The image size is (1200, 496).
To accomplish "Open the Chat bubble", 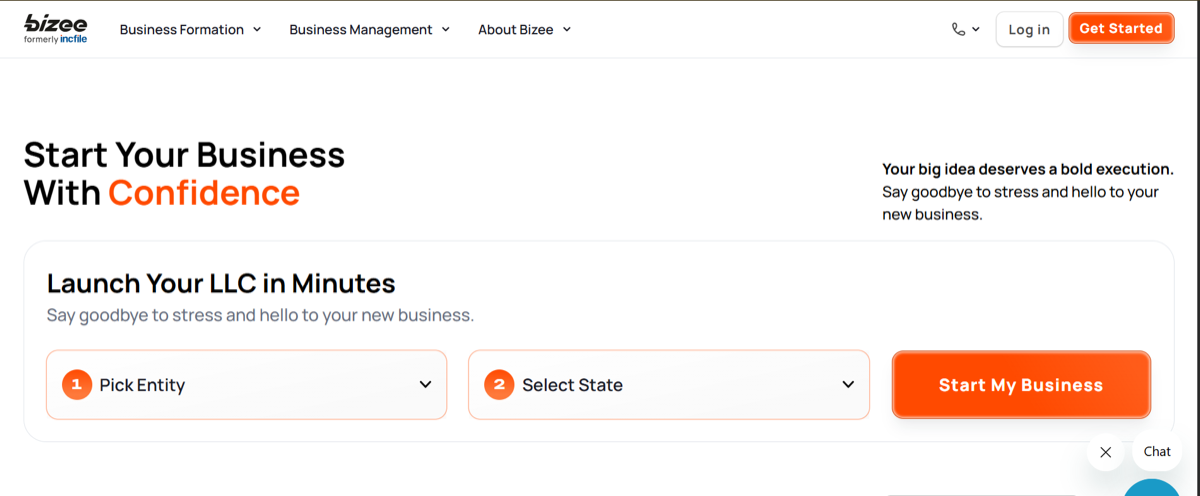I will pos(1157,451).
